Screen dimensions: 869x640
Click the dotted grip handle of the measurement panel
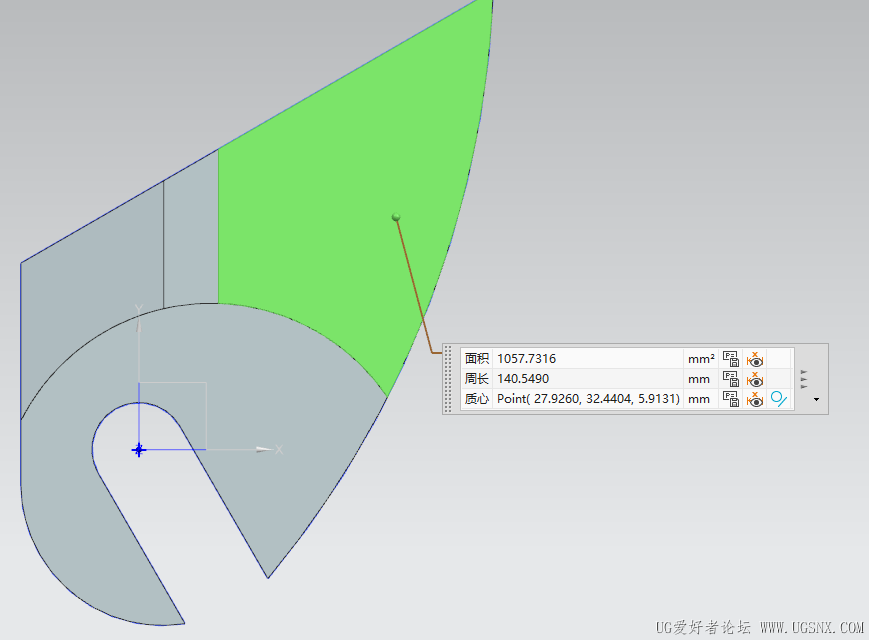tap(448, 379)
